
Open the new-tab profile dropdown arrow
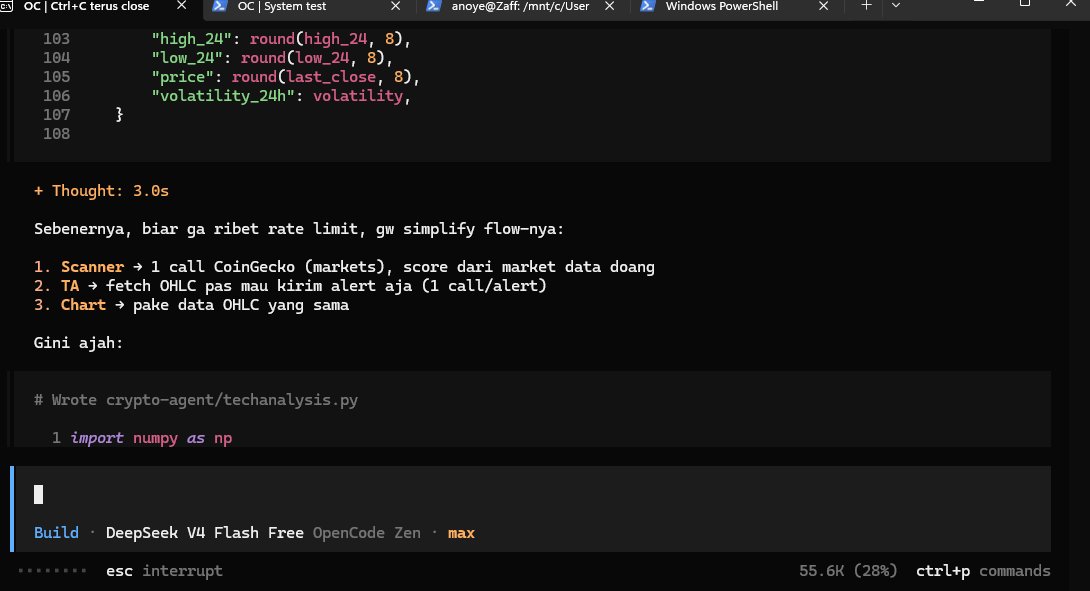(x=896, y=6)
